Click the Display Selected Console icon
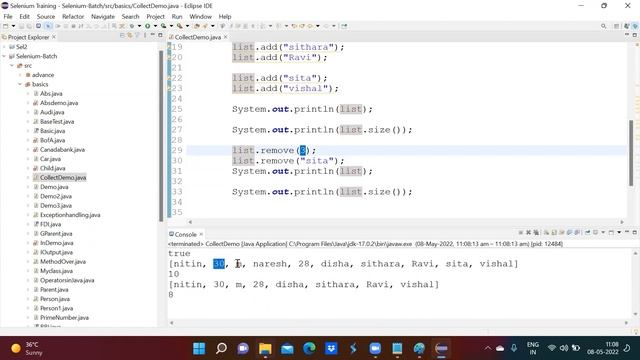The height and width of the screenshot is (360, 640). (x=595, y=232)
